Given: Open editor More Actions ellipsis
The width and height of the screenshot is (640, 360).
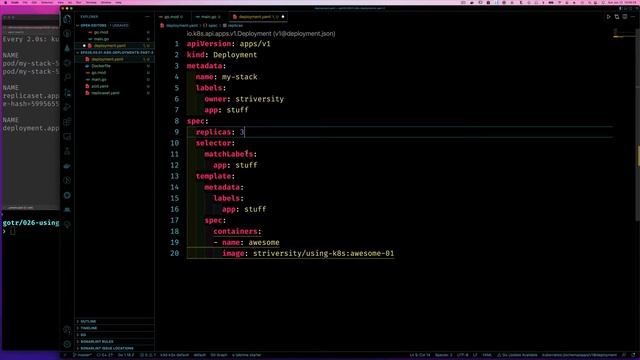Looking at the screenshot, I should click(x=633, y=17).
